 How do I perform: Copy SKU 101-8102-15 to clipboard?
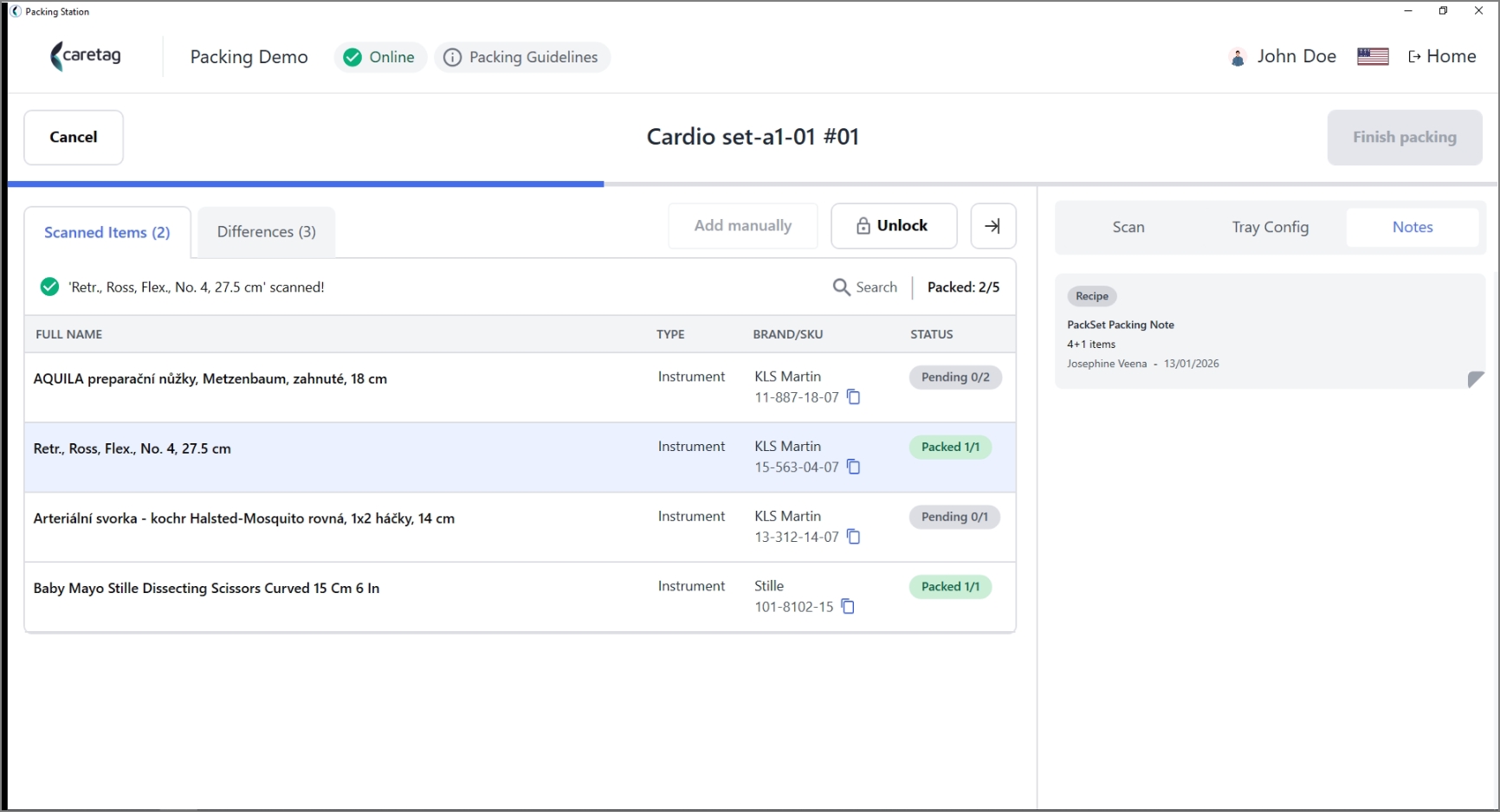848,607
